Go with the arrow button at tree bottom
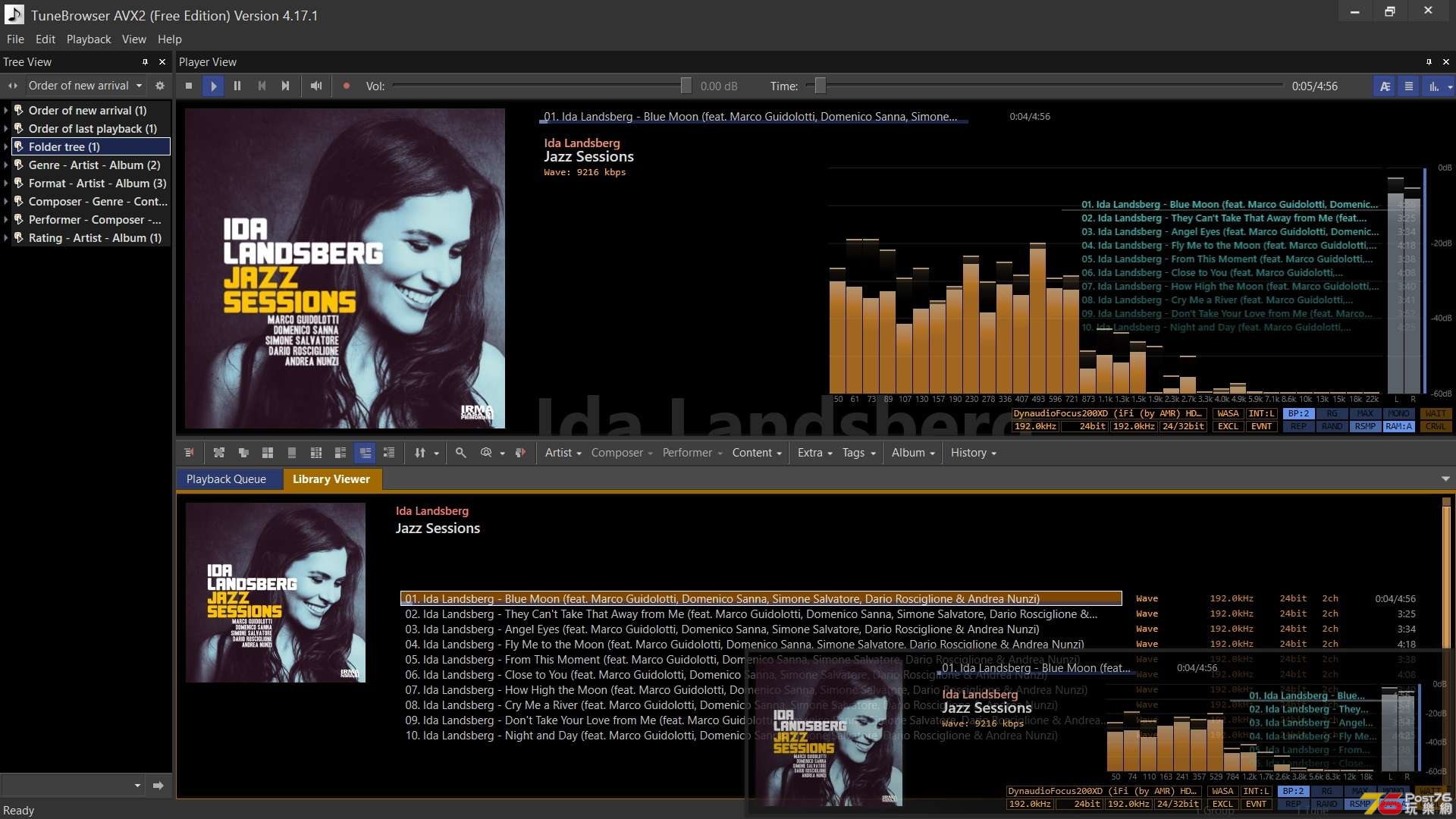The width and height of the screenshot is (1456, 819). (158, 786)
